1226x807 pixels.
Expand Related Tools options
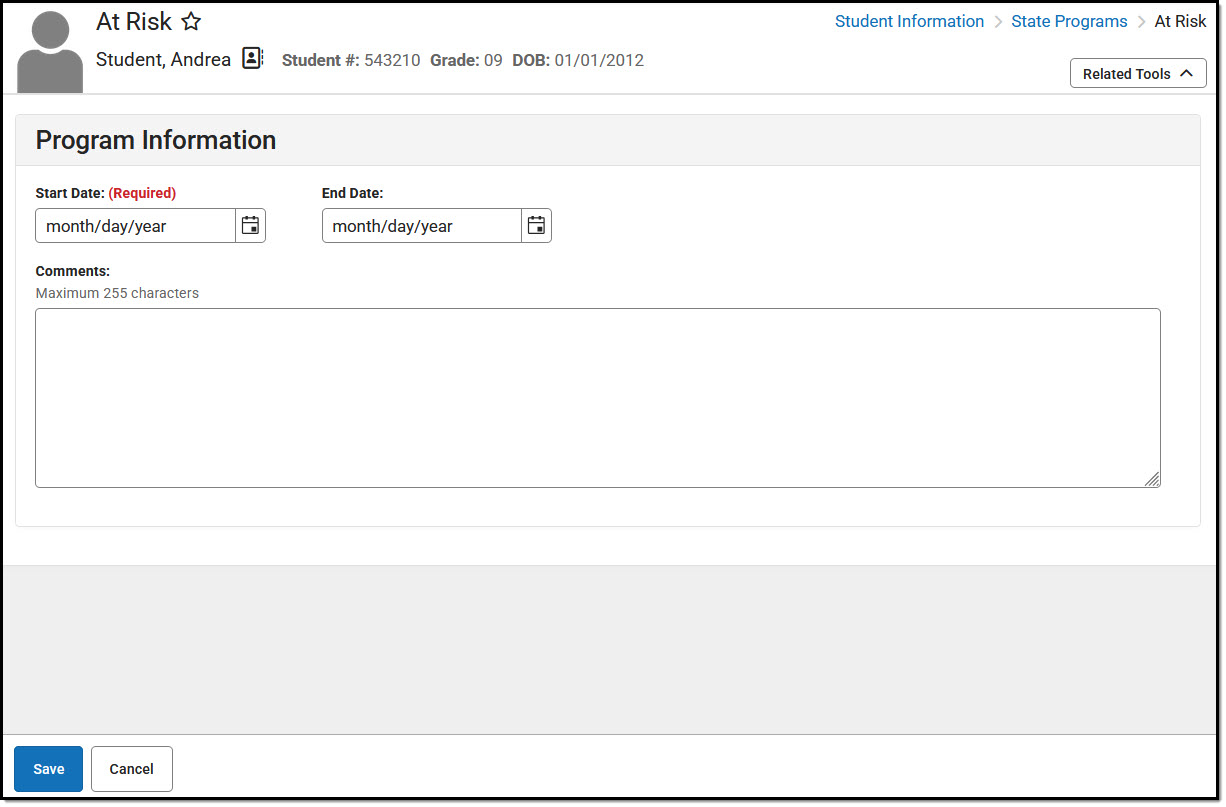click(x=1137, y=72)
